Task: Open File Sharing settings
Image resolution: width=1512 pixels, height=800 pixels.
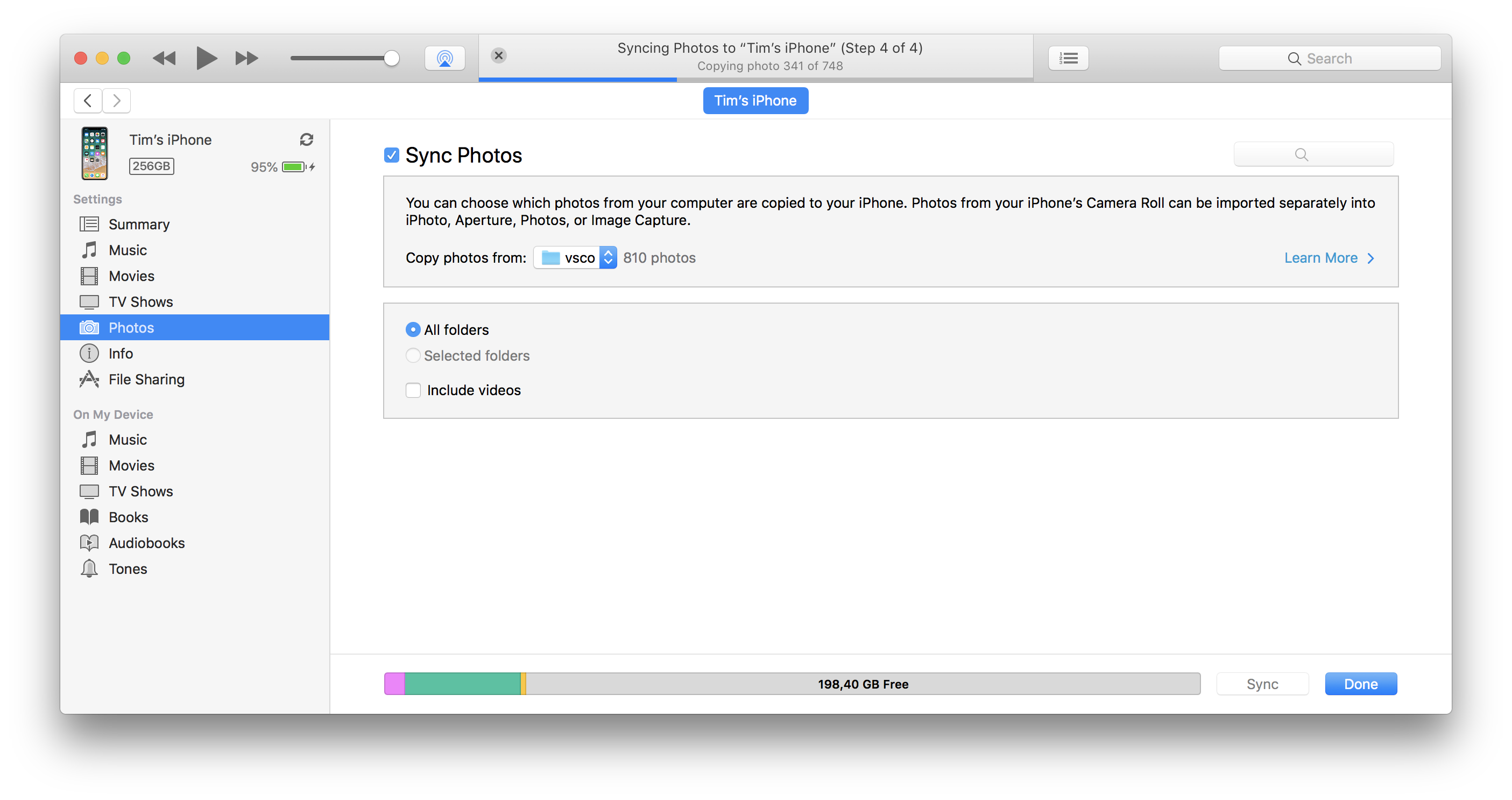Action: [x=146, y=380]
